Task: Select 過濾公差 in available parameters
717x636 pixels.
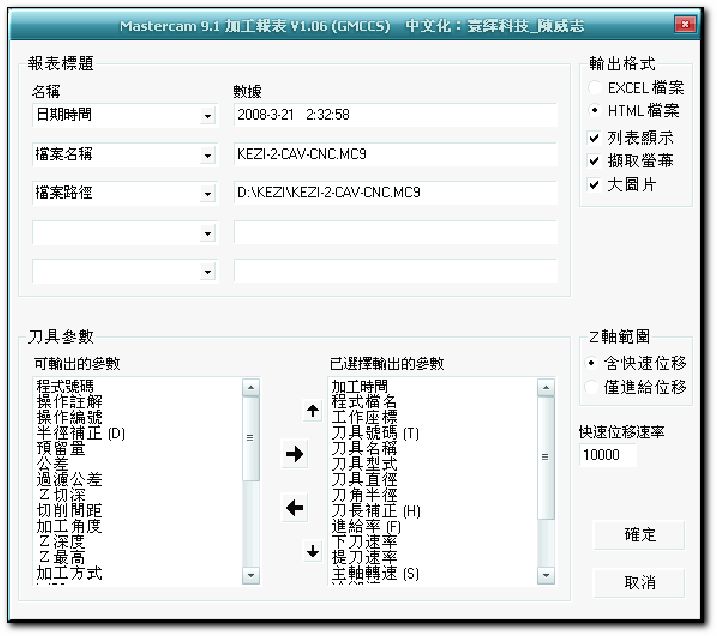Action: click(70, 480)
